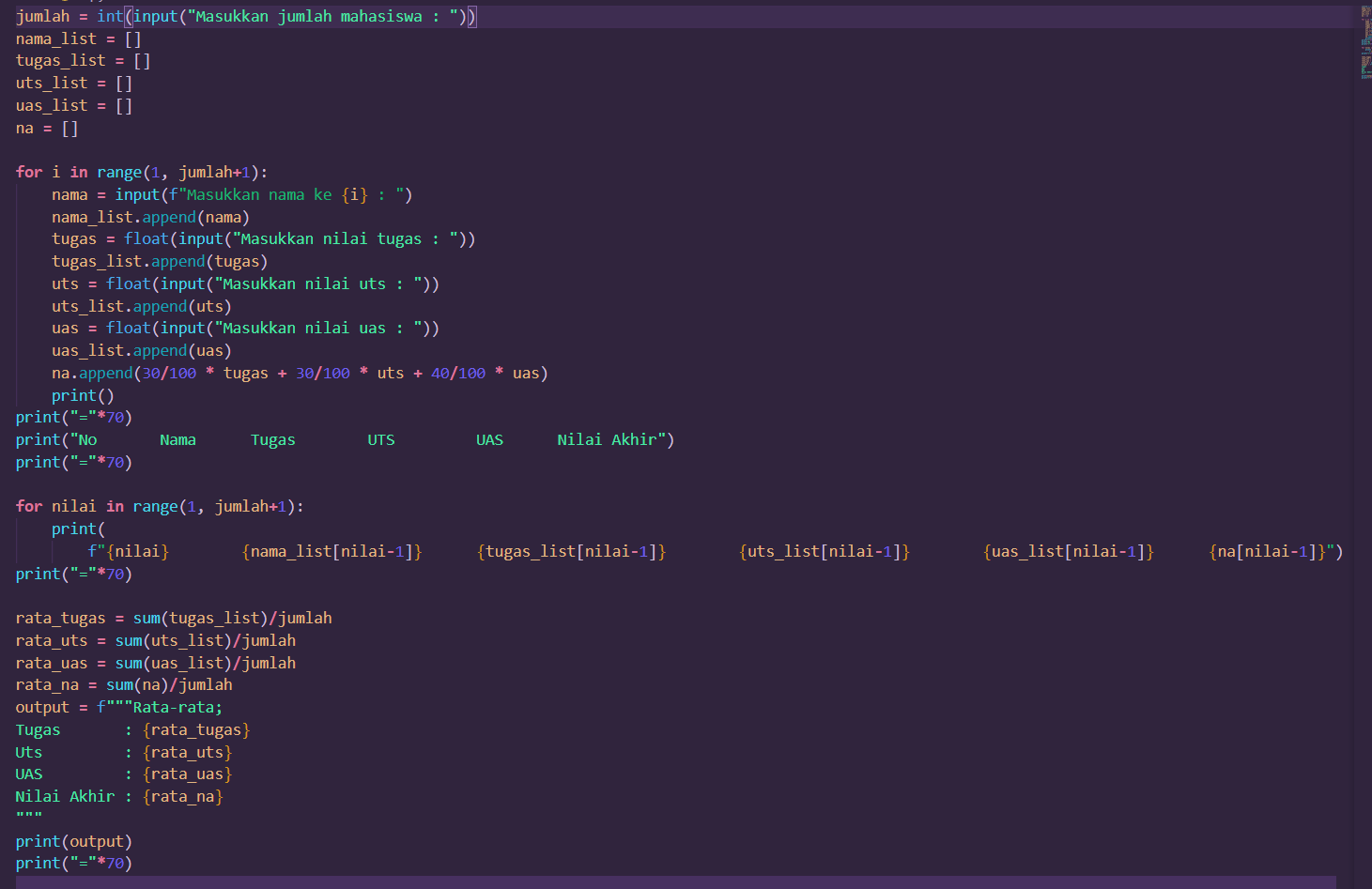Click "40/100 * uas" in the na.append line
Screen dimensions: 1372x889
485,374
